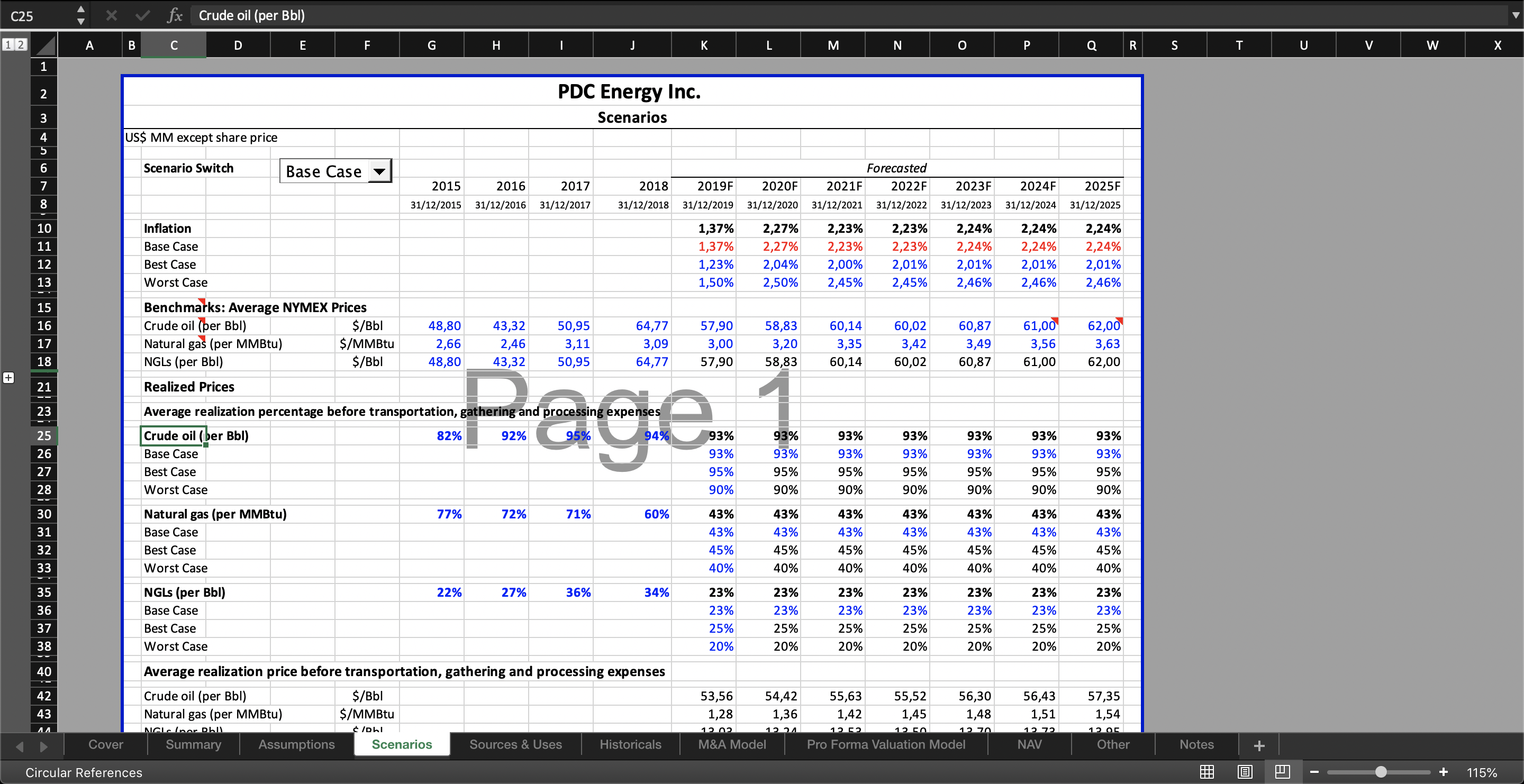This screenshot has width=1524, height=784.
Task: Click the 2025F crude oil 62,00 cell
Action: [x=1092, y=326]
